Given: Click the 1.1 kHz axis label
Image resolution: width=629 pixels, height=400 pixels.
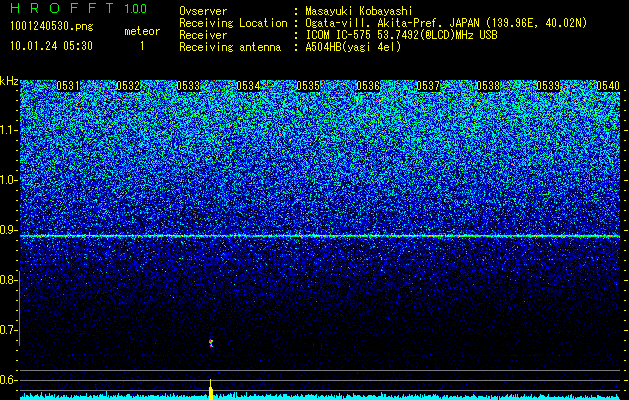Looking at the screenshot, I should 8,130.
